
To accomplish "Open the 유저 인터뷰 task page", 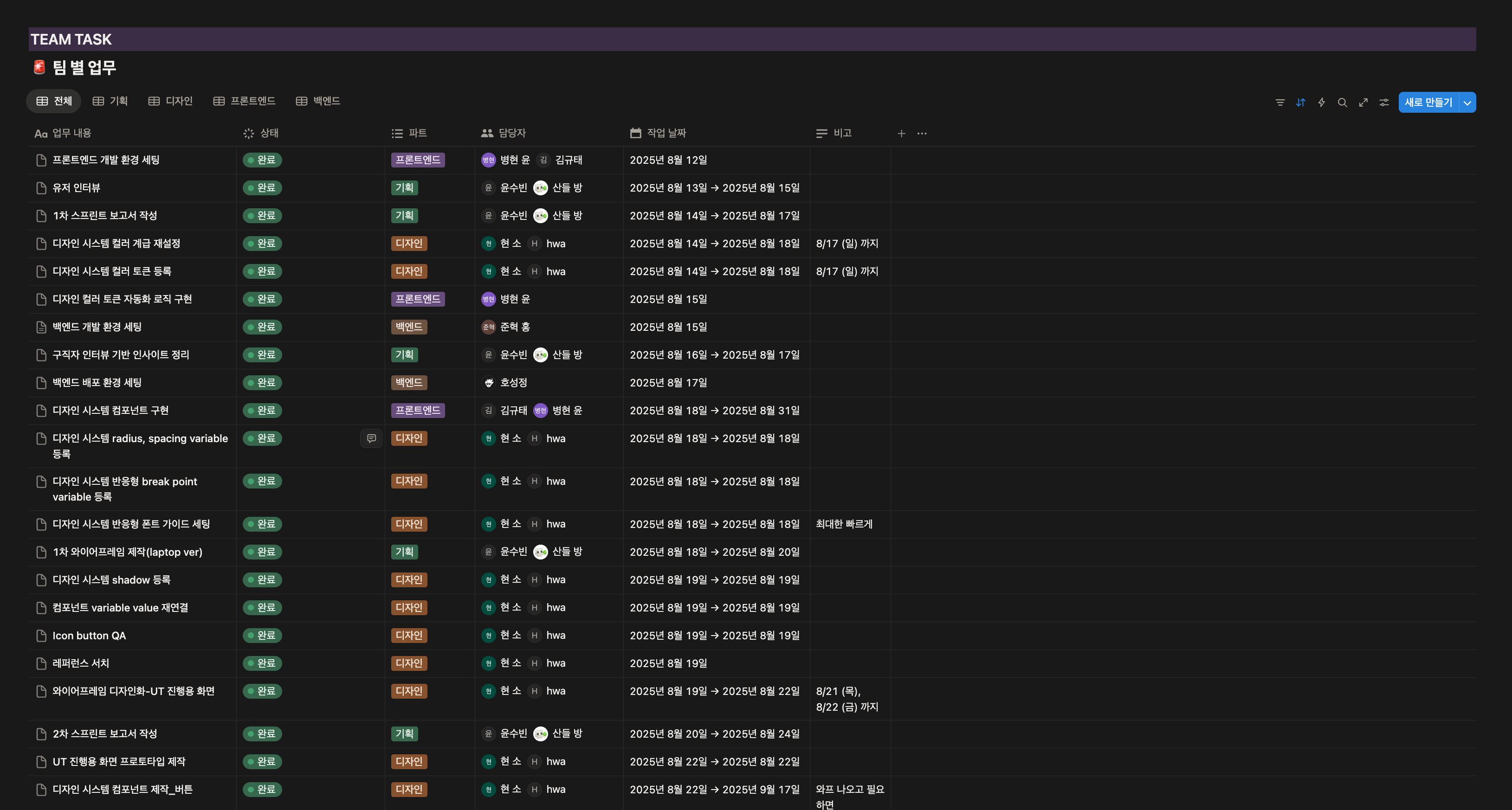I will point(76,188).
